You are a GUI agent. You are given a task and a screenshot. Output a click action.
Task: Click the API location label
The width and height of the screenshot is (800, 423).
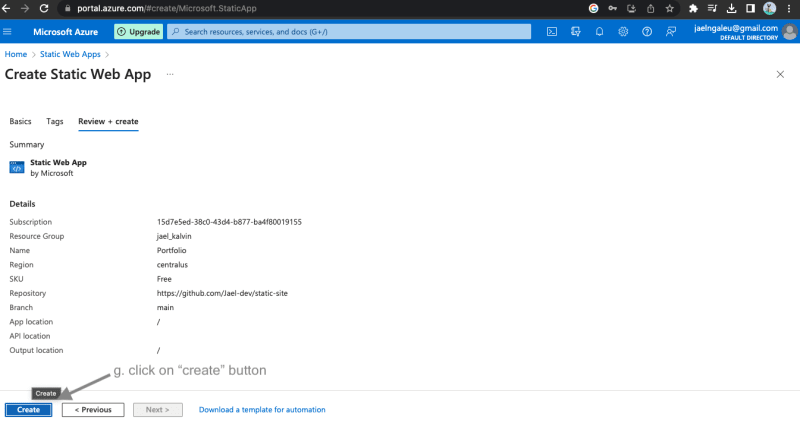(30, 336)
